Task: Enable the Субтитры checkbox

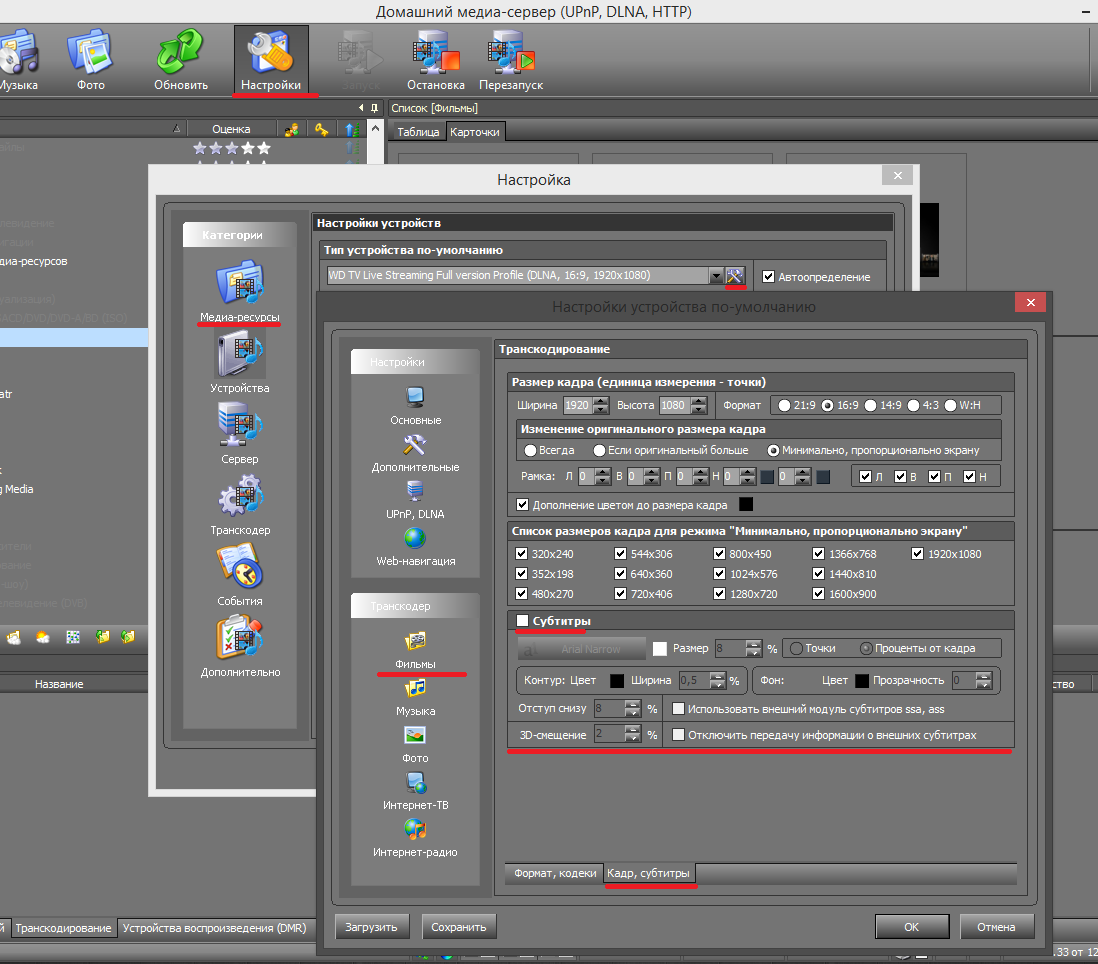Action: point(522,621)
